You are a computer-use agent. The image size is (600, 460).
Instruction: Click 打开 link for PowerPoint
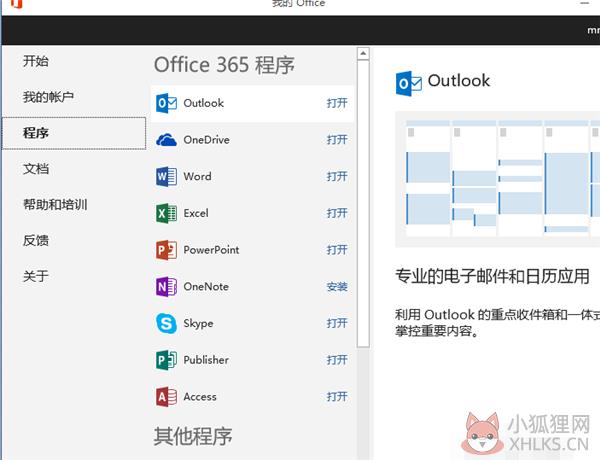337,250
